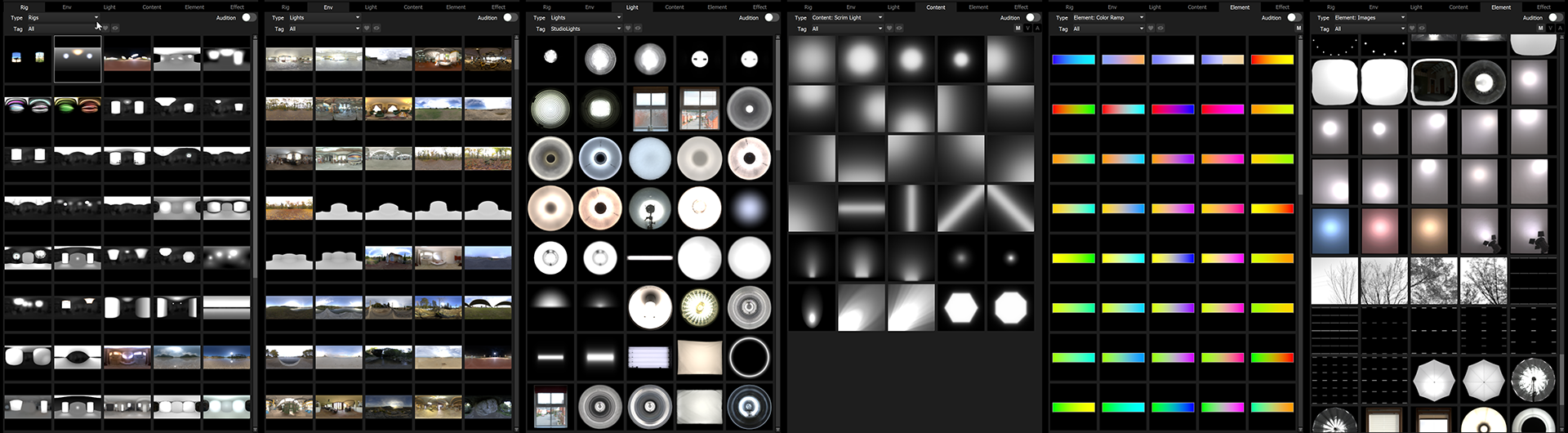Screen dimensions: 1568x433
Task: Open the Type dropdown showing Element: Images
Action: point(1370,17)
